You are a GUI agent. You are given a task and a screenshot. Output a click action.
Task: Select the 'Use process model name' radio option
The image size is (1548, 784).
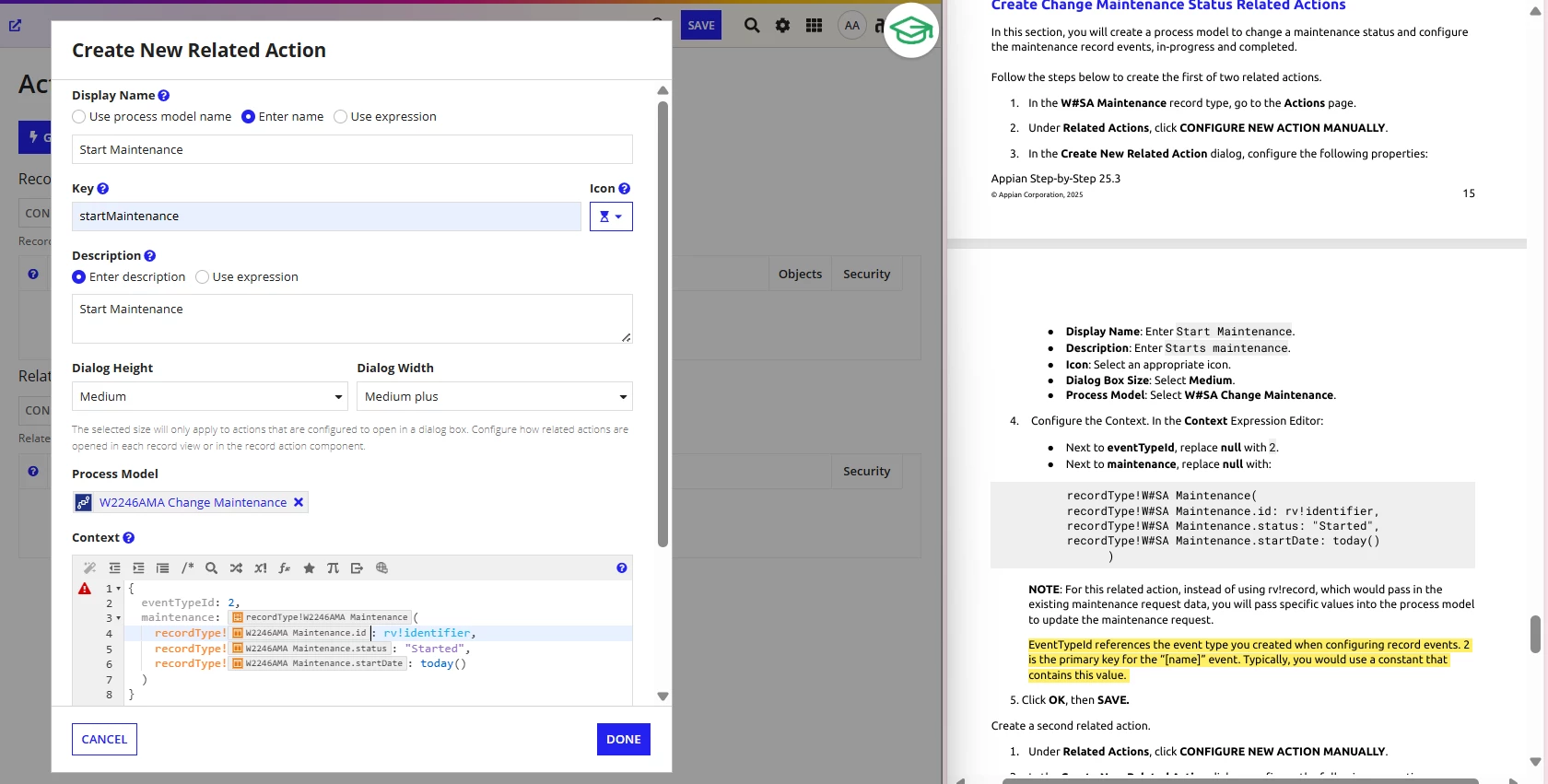coord(79,117)
